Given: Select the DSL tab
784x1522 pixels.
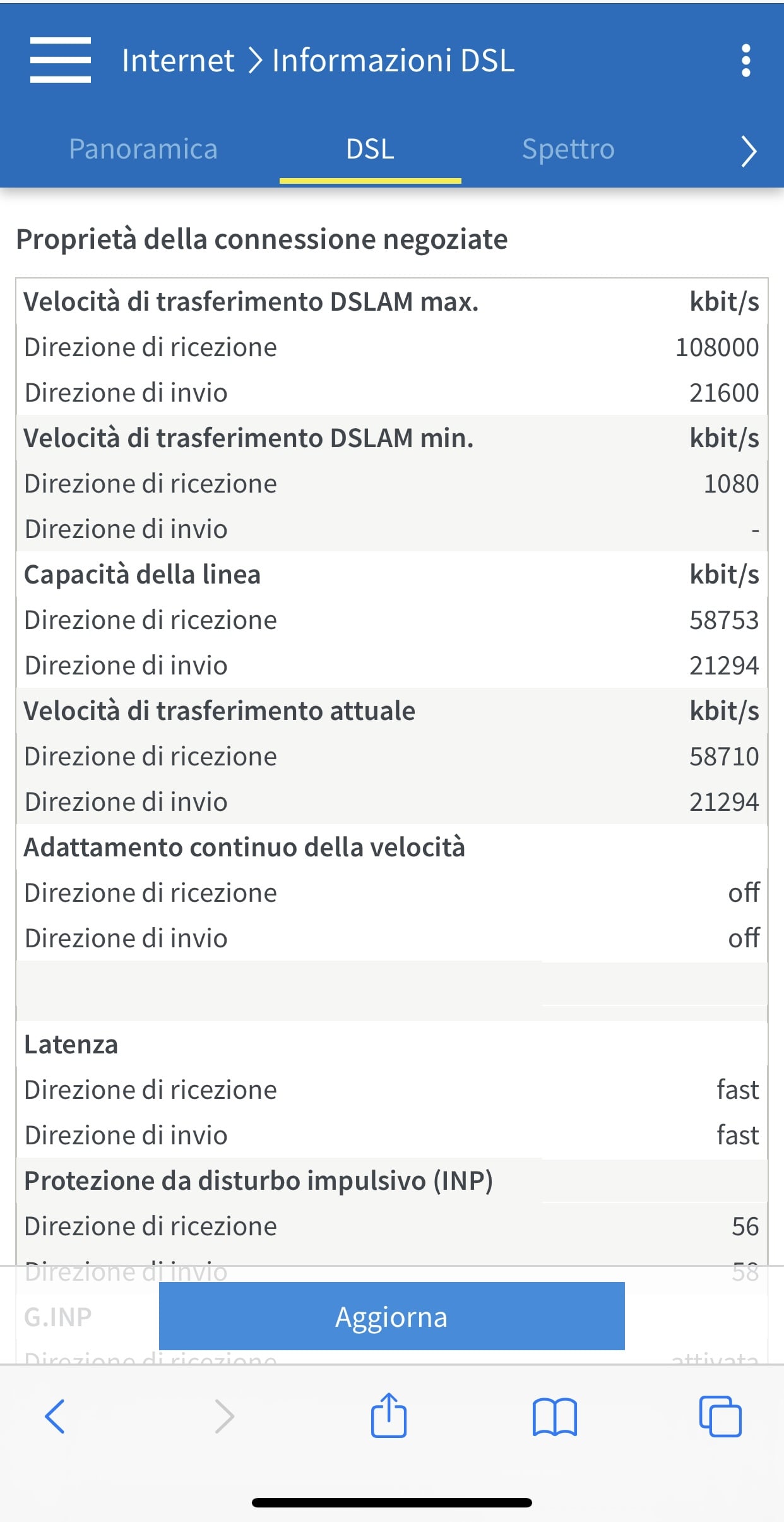Looking at the screenshot, I should click(x=370, y=149).
